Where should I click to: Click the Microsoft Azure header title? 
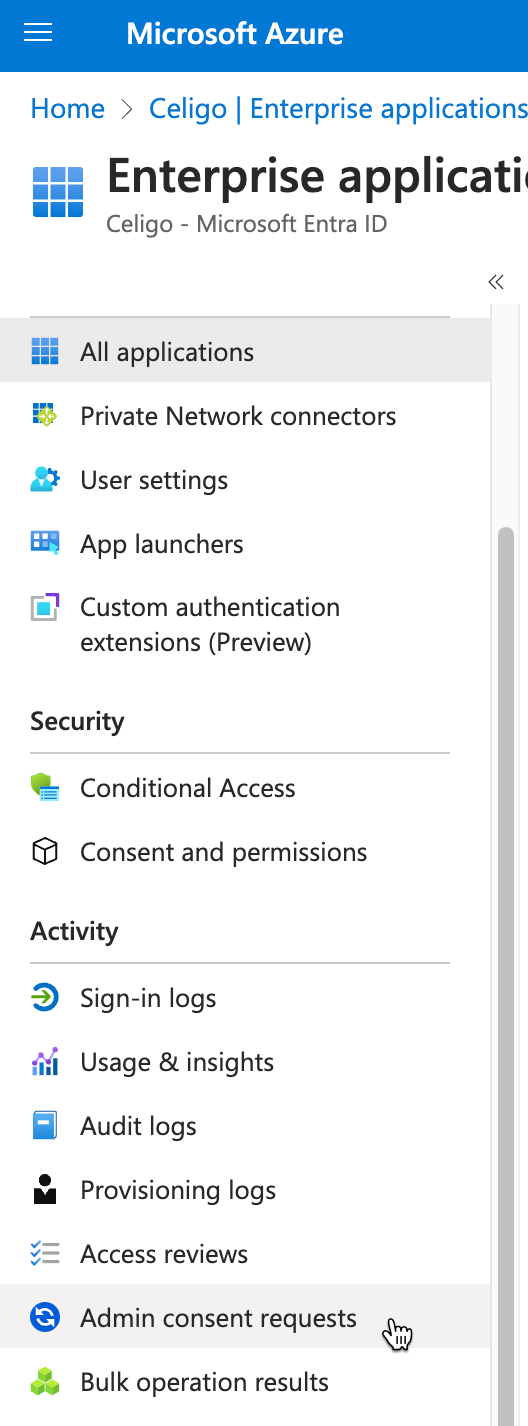[235, 34]
